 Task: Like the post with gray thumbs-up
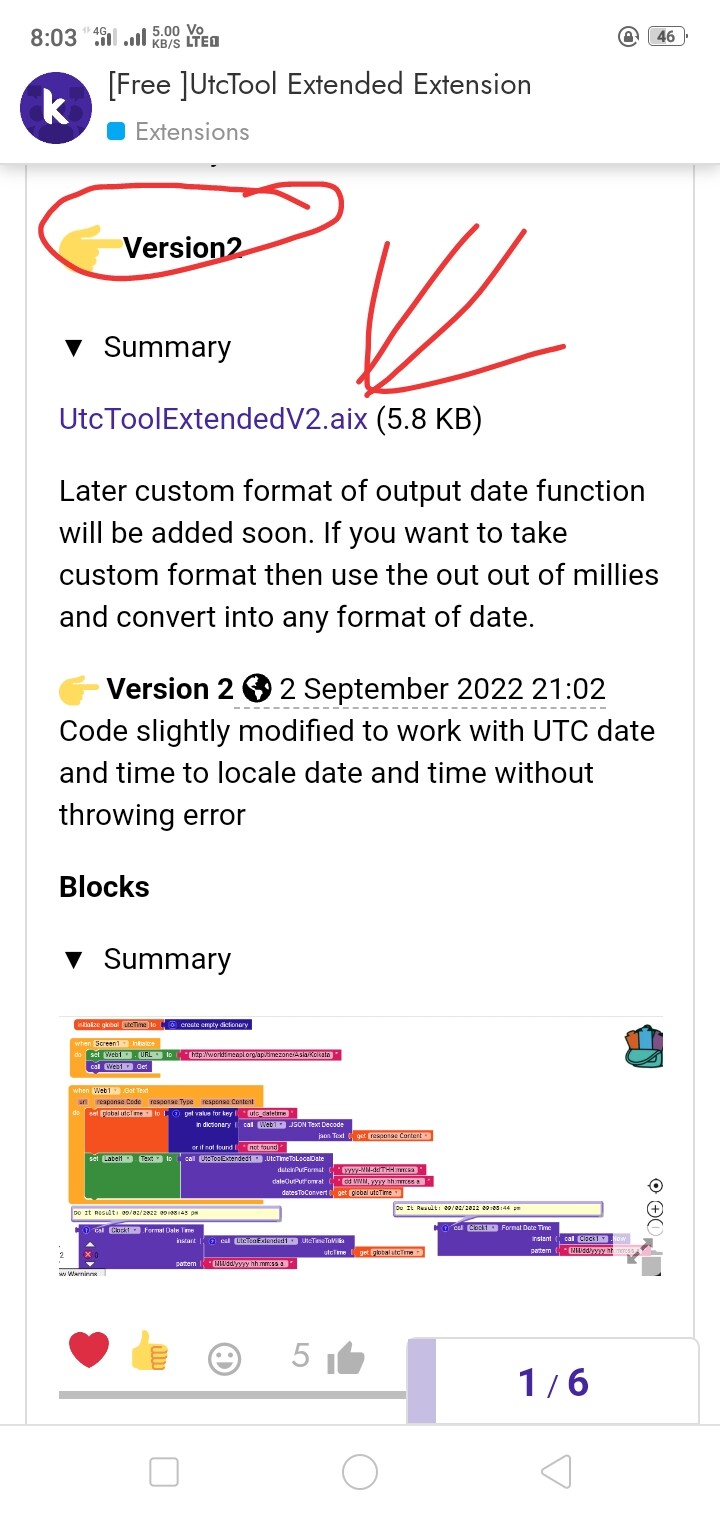[345, 1358]
